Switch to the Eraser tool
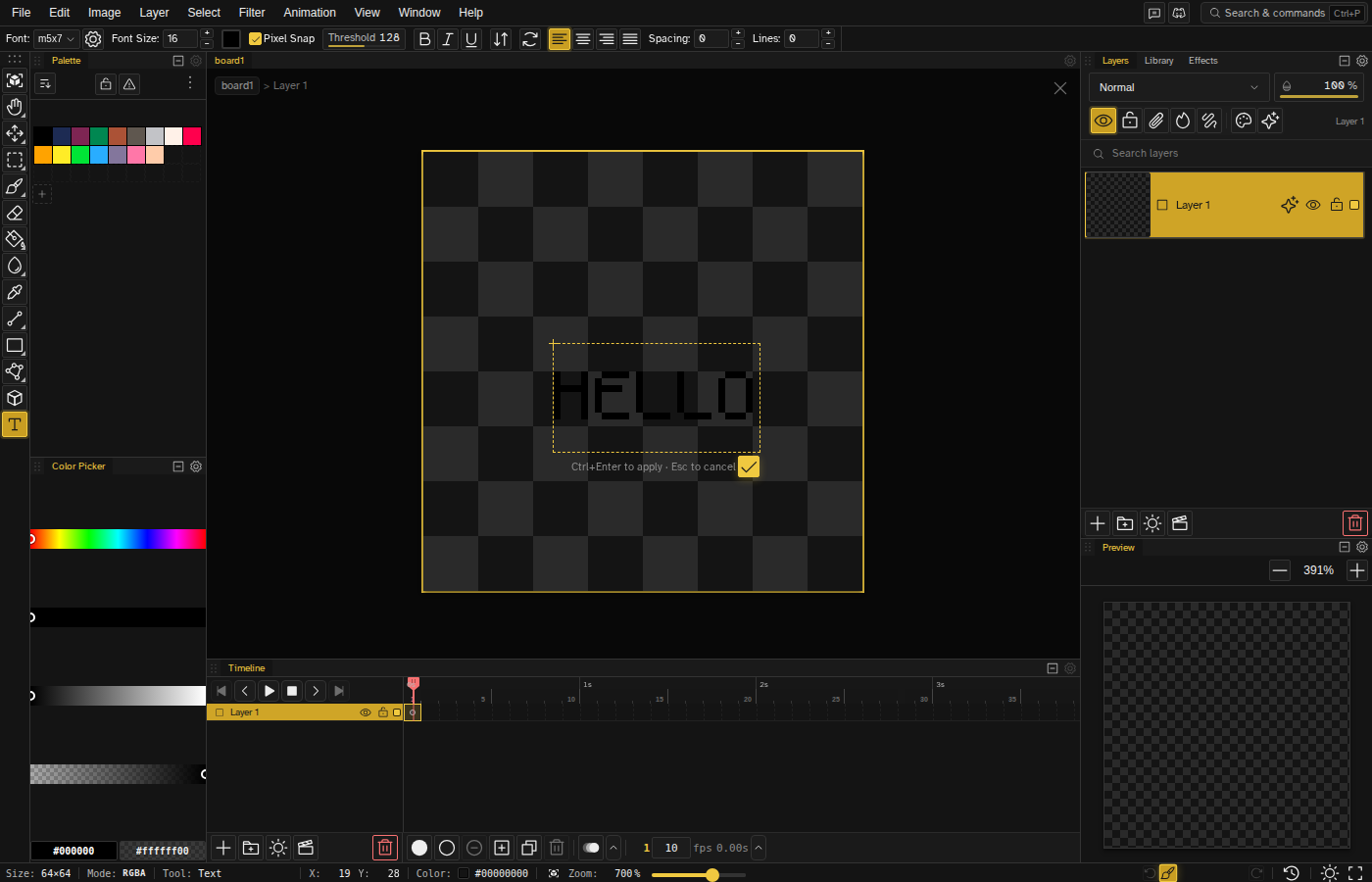 tap(15, 213)
